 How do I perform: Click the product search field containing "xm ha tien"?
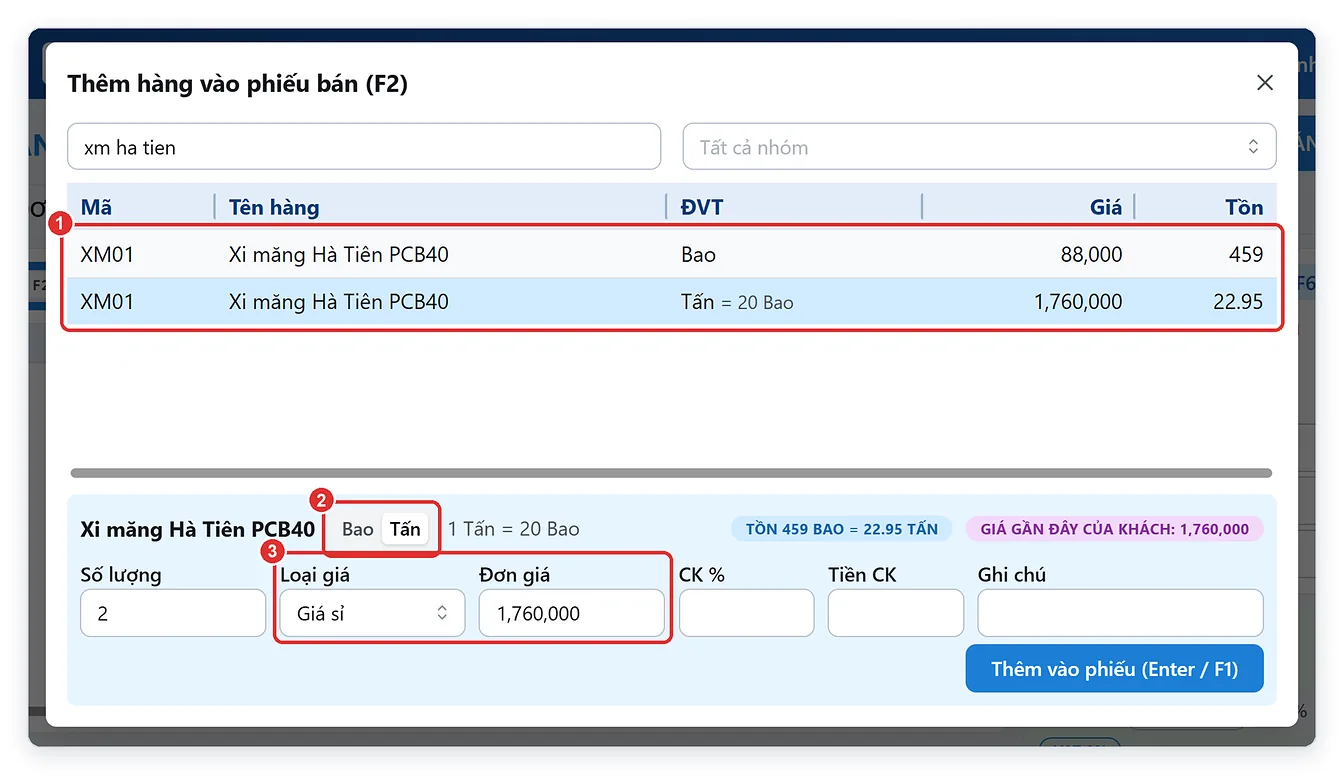point(364,147)
